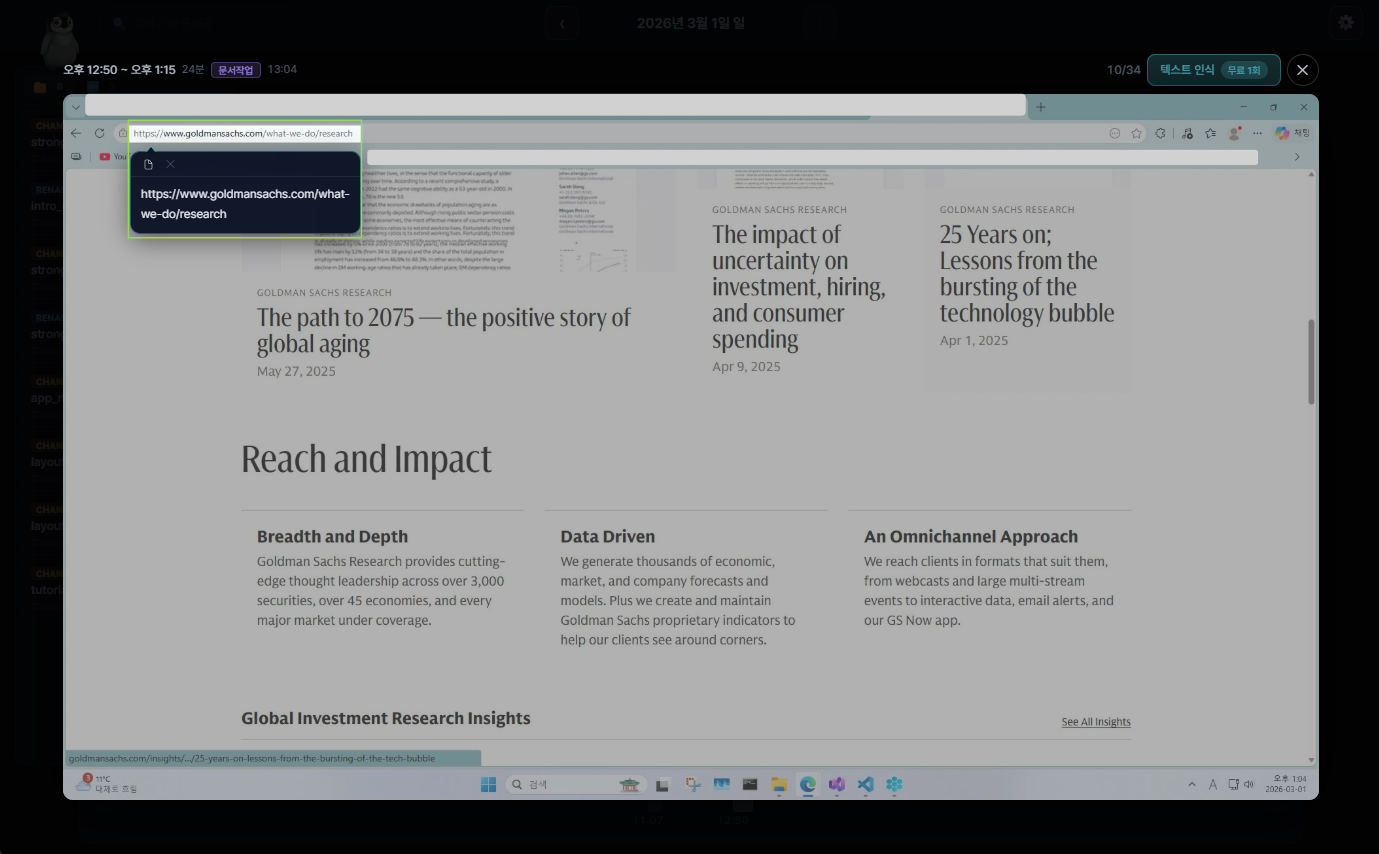Image resolution: width=1379 pixels, height=854 pixels.
Task: Open 25 Years on technology bubble article
Action: pos(1027,274)
